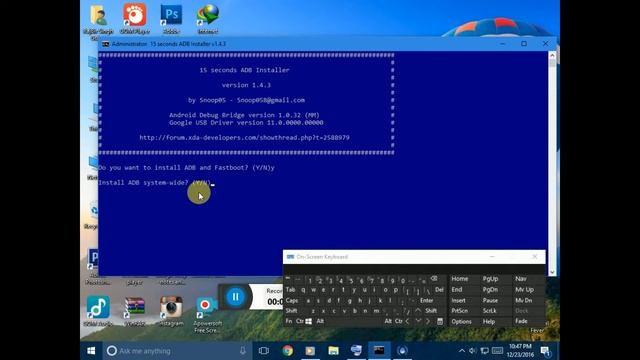640x360 pixels.
Task: Click the scroll up arrow in console
Action: [x=552, y=55]
